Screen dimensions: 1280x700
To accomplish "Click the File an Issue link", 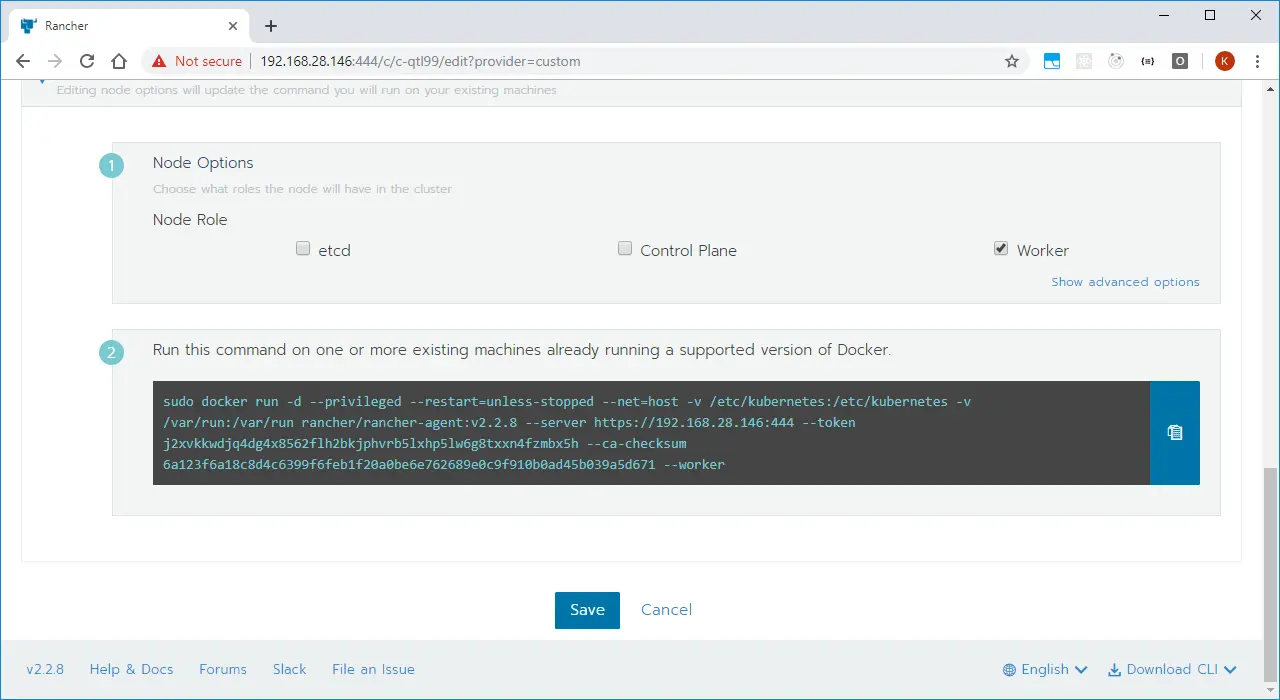I will click(x=373, y=669).
